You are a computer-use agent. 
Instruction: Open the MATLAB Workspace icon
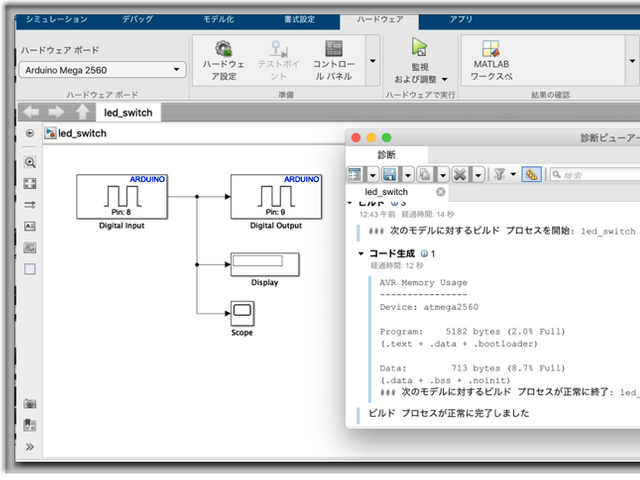491,49
